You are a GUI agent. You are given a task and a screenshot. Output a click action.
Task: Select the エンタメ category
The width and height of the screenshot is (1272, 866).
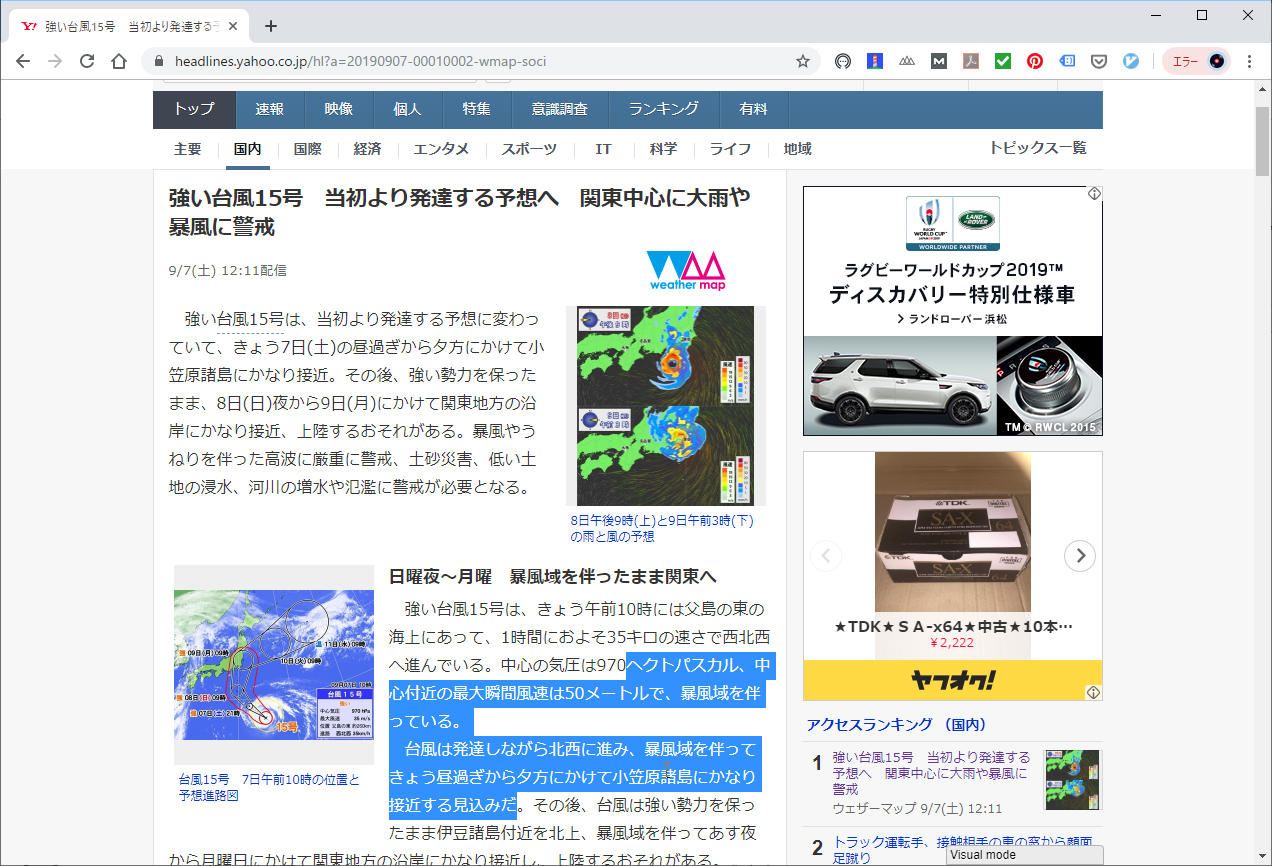click(441, 149)
